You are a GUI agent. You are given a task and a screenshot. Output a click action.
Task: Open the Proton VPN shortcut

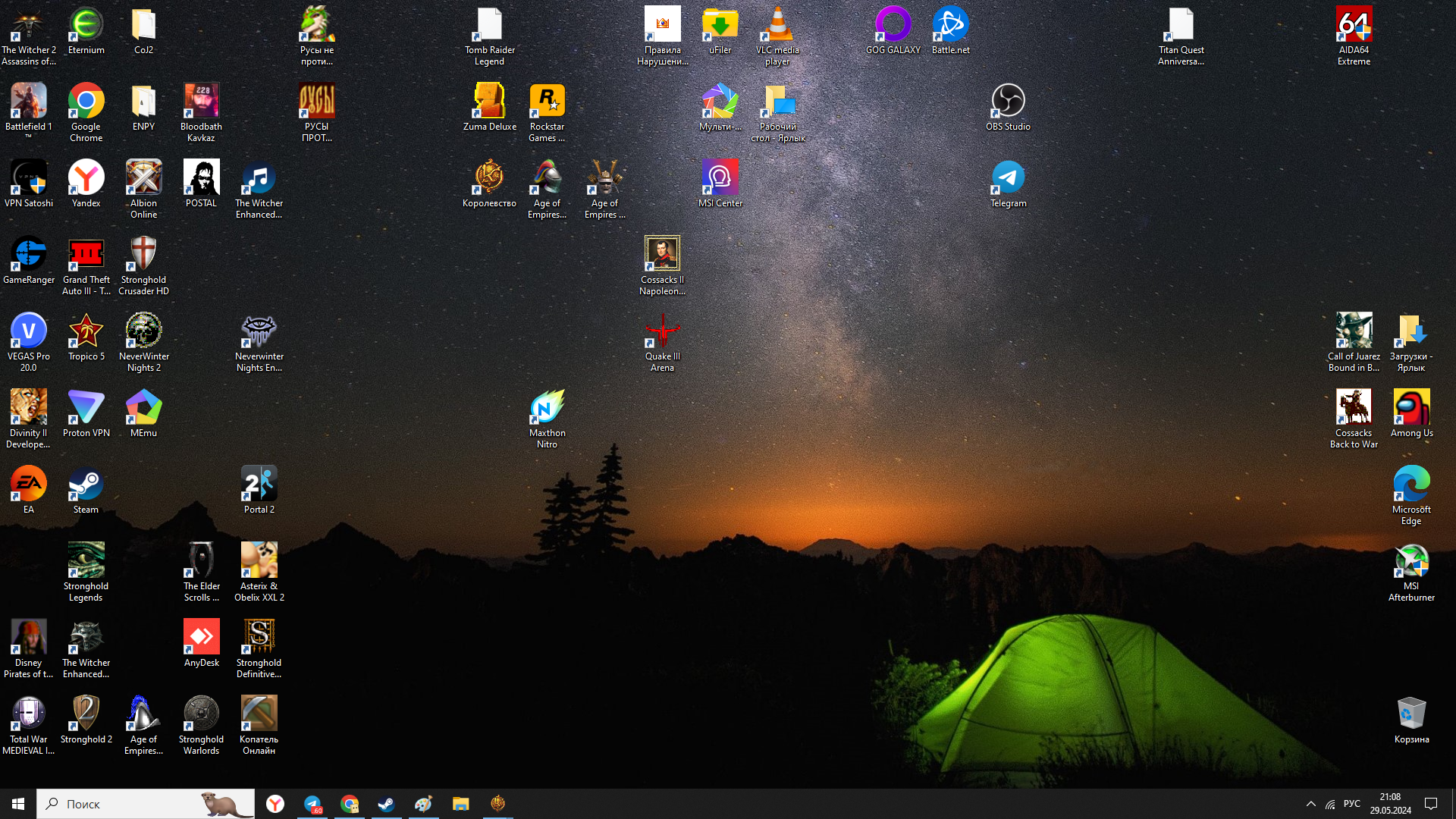point(86,407)
